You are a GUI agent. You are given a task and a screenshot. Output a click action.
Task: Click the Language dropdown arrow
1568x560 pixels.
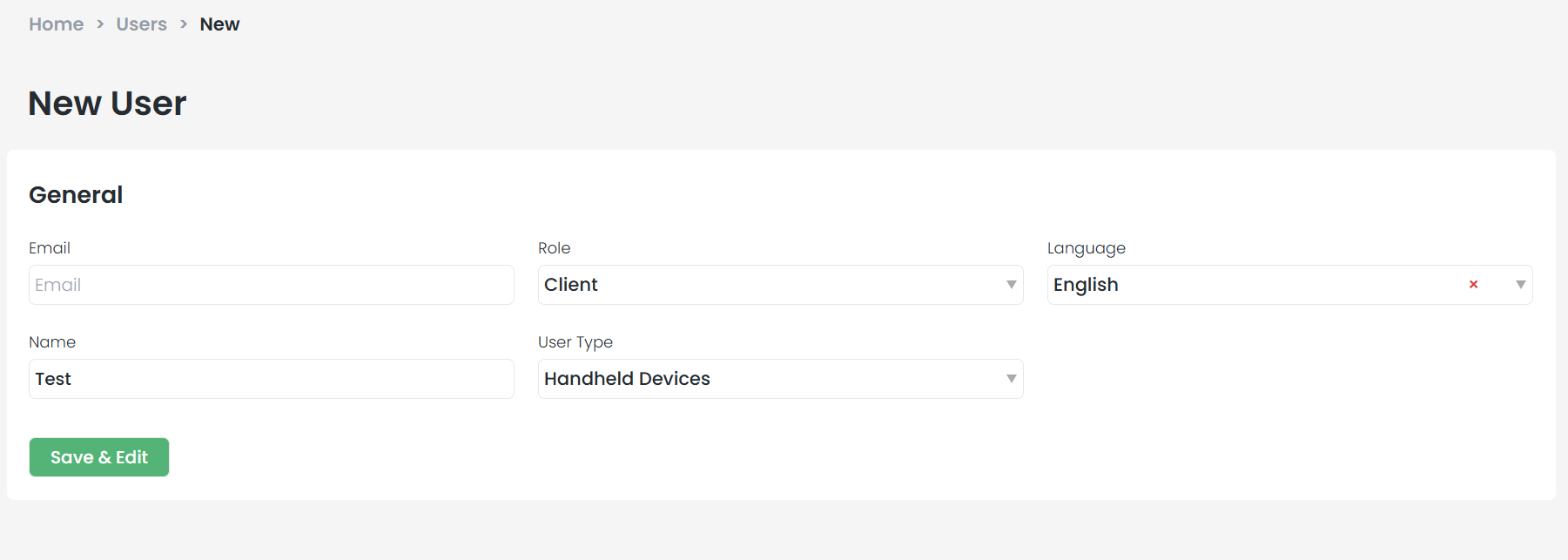(x=1520, y=285)
